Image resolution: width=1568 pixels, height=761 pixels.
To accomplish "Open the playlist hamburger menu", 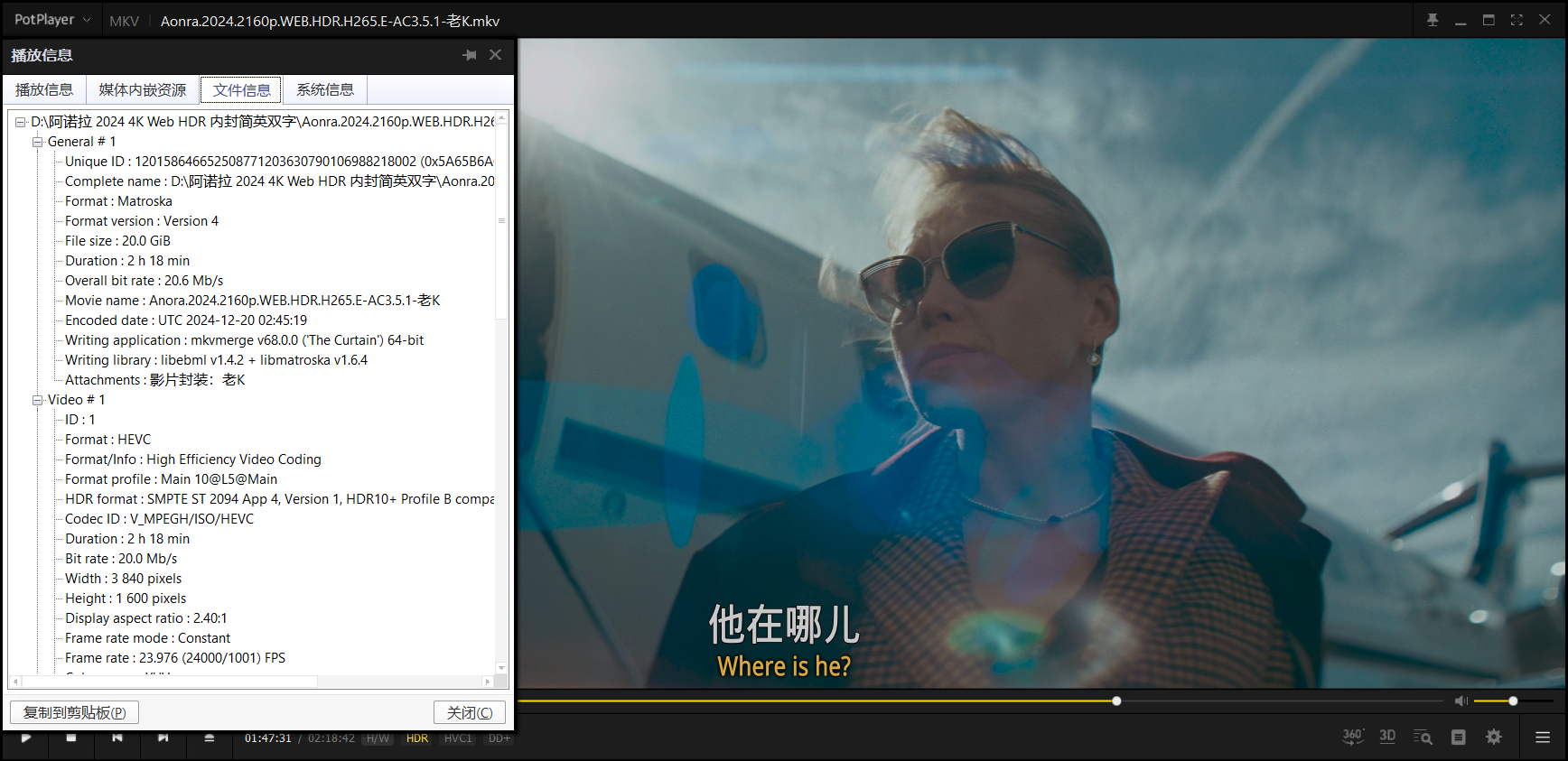I will (x=1543, y=737).
